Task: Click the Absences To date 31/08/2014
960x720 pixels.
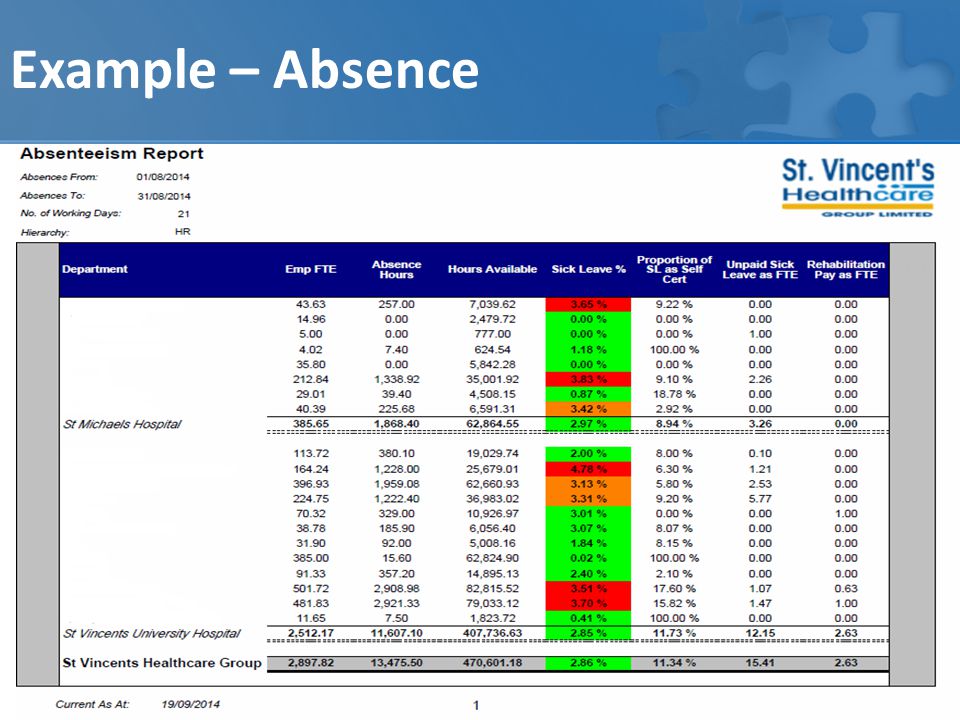Action: pos(163,197)
